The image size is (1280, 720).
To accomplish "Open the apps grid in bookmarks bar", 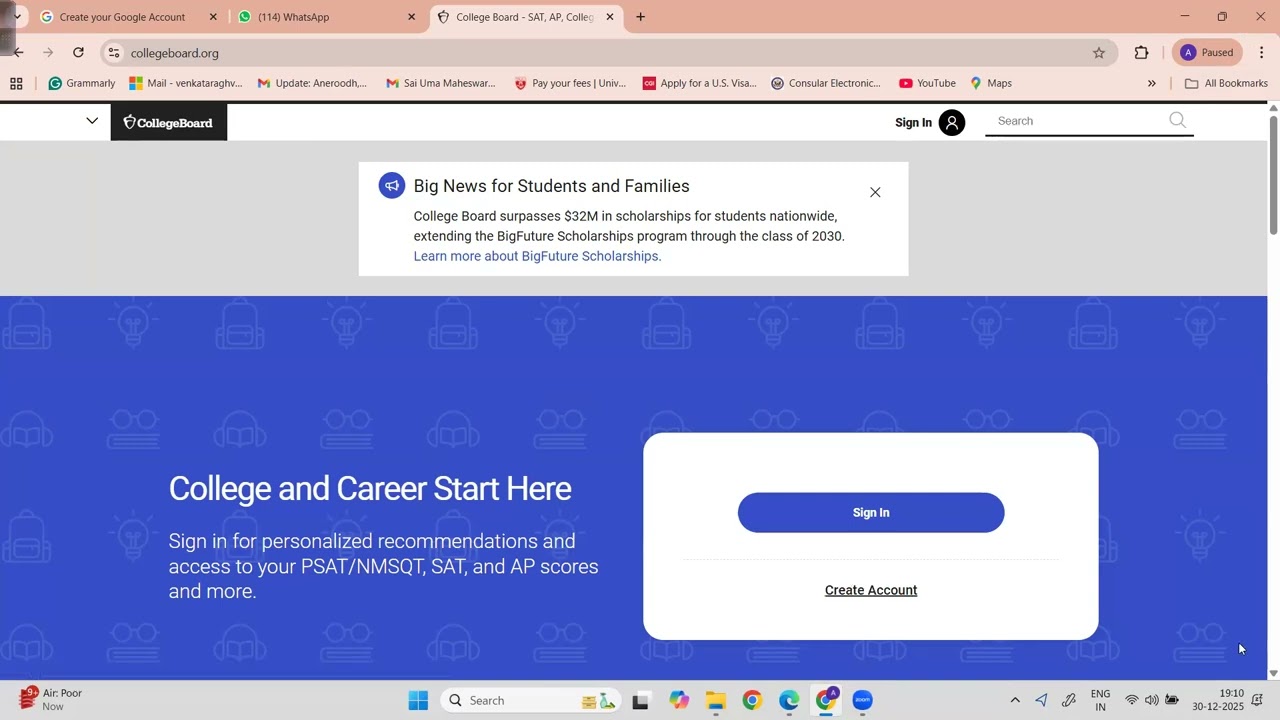I will pos(16,84).
